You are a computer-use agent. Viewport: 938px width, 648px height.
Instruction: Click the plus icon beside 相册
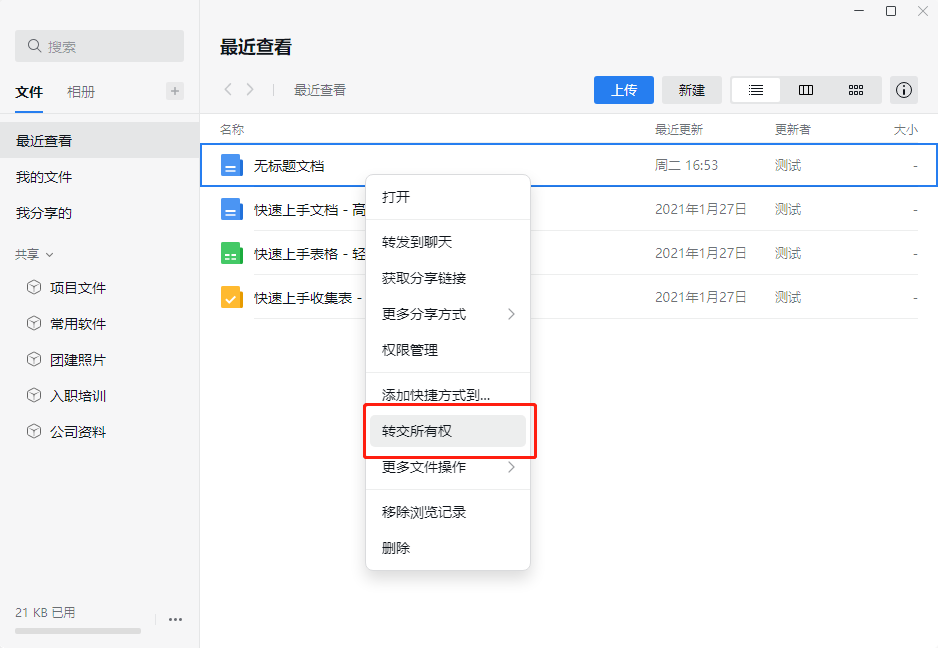coord(175,91)
